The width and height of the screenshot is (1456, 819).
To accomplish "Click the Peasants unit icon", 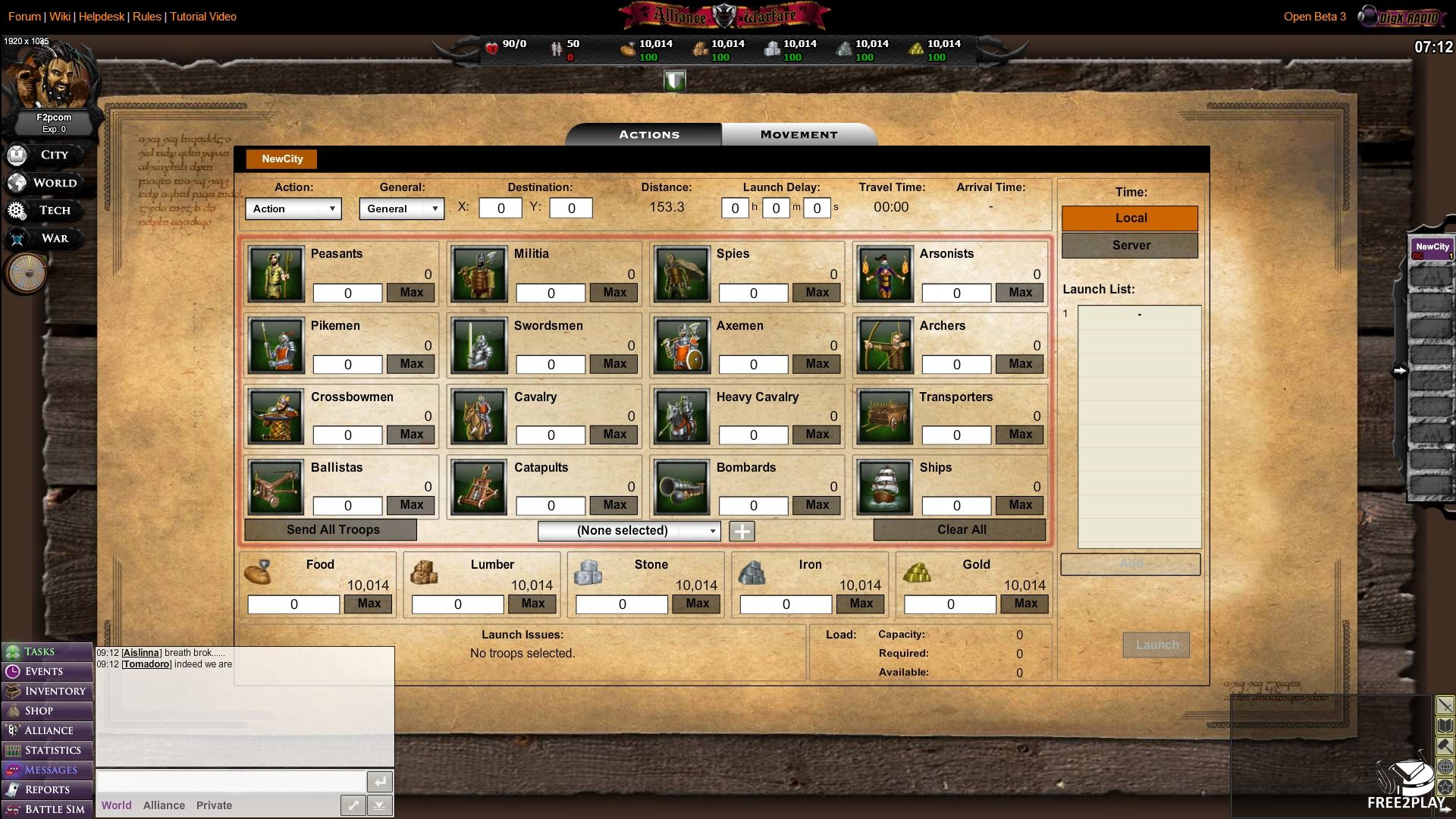I will point(276,275).
